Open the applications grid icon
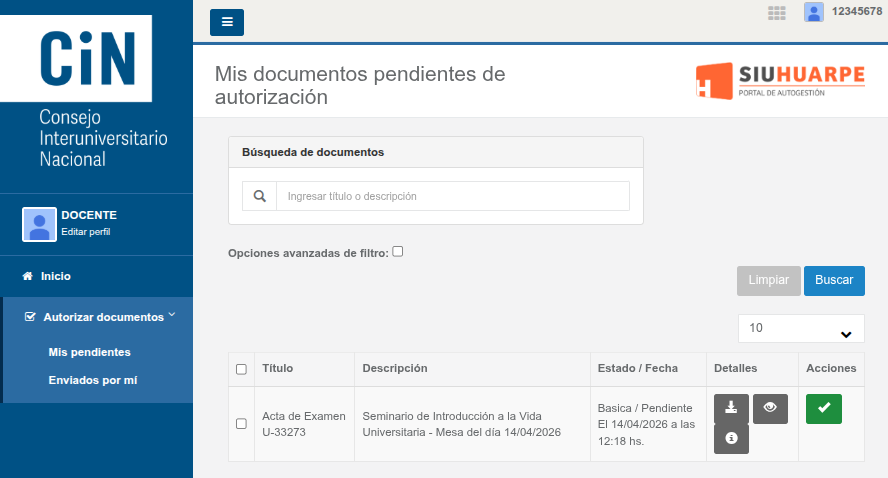Viewport: 888px width, 478px height. point(776,13)
